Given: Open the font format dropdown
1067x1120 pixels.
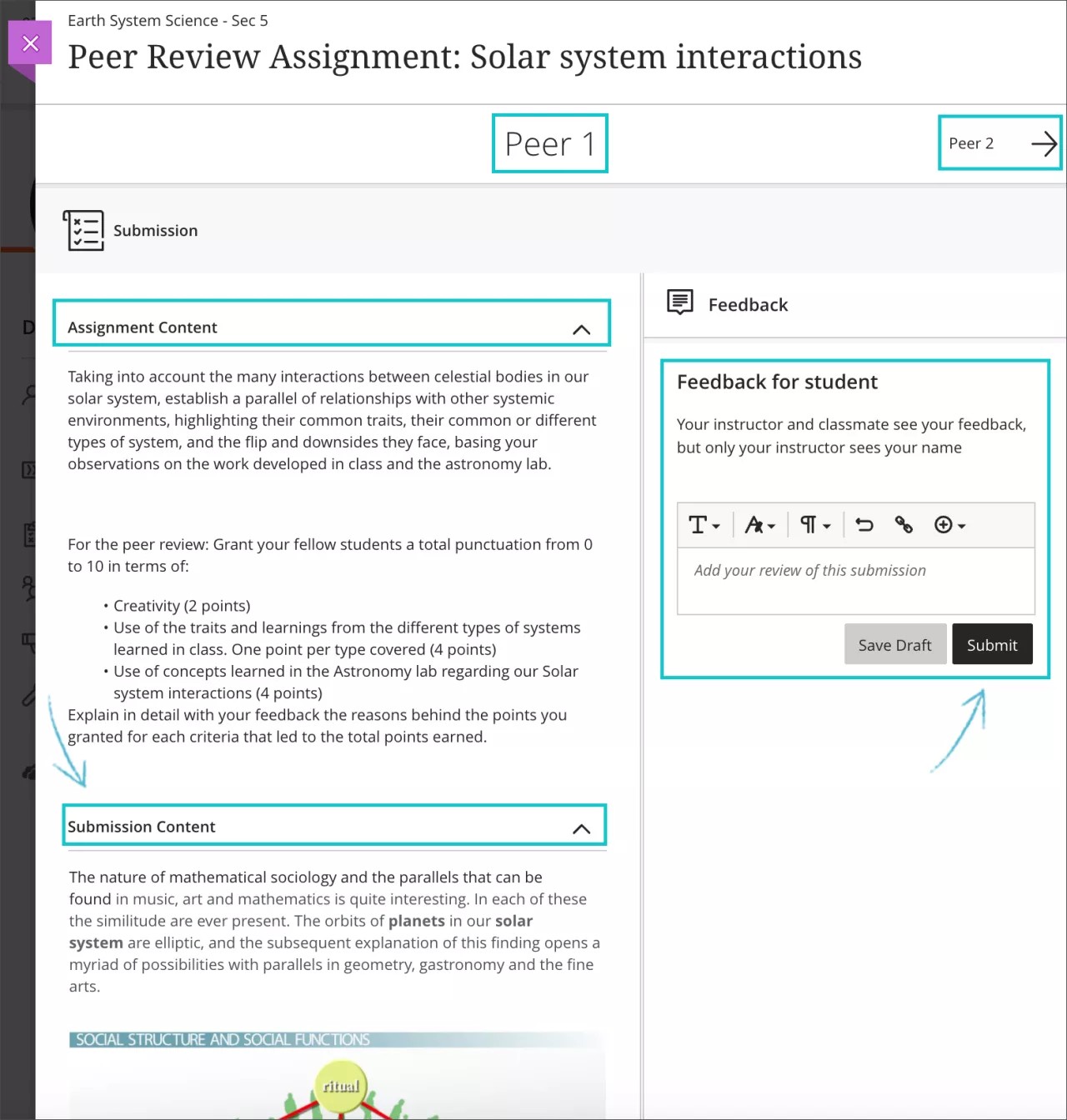Looking at the screenshot, I should pyautogui.click(x=759, y=524).
